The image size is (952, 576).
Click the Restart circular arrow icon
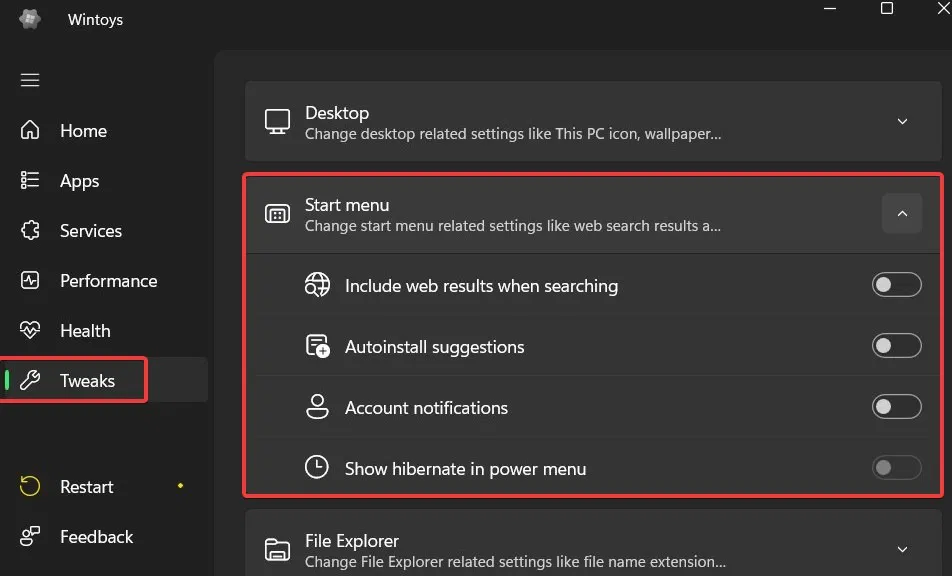(30, 487)
